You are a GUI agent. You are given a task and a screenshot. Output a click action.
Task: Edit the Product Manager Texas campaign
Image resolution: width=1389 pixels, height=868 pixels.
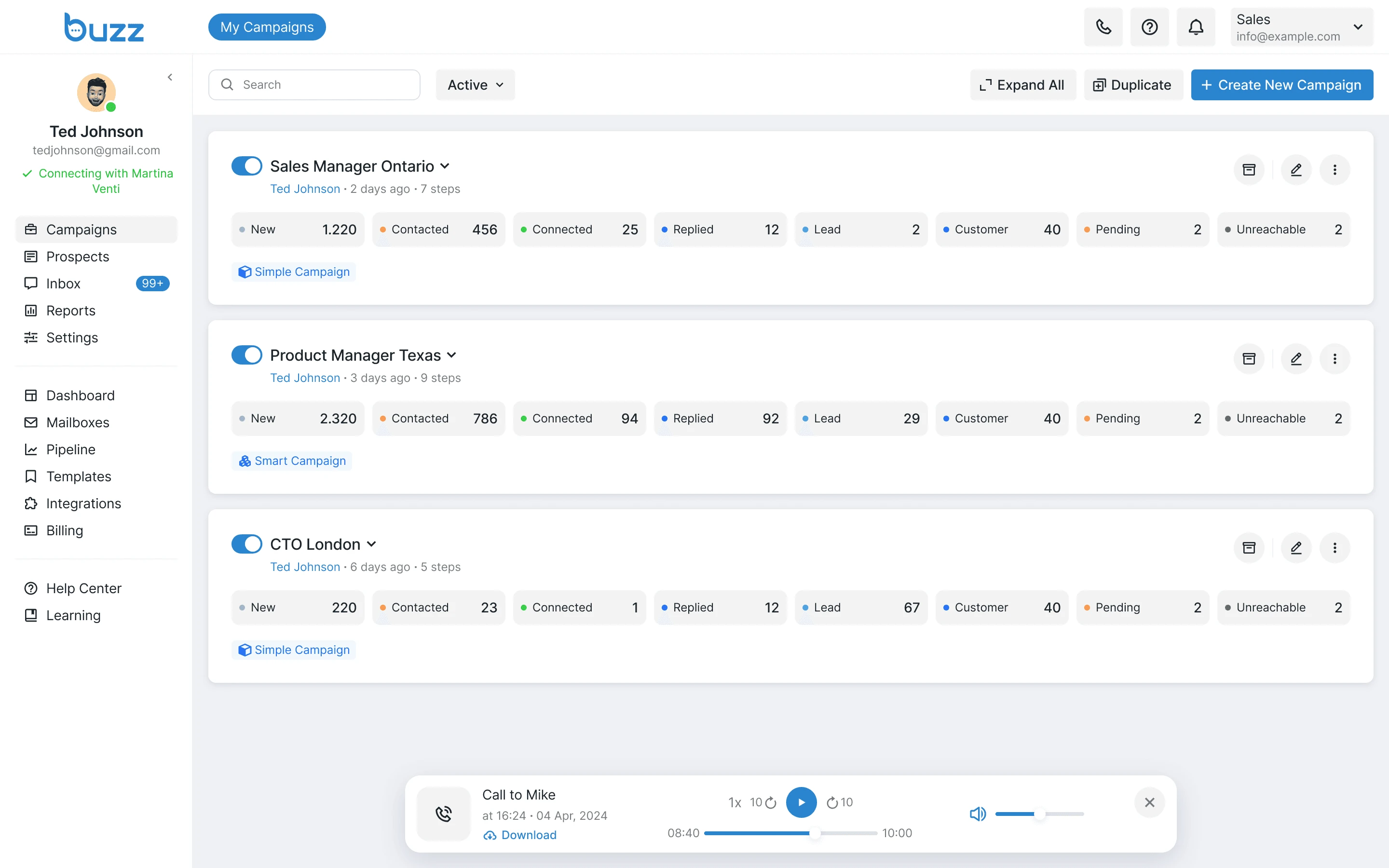click(x=1296, y=359)
